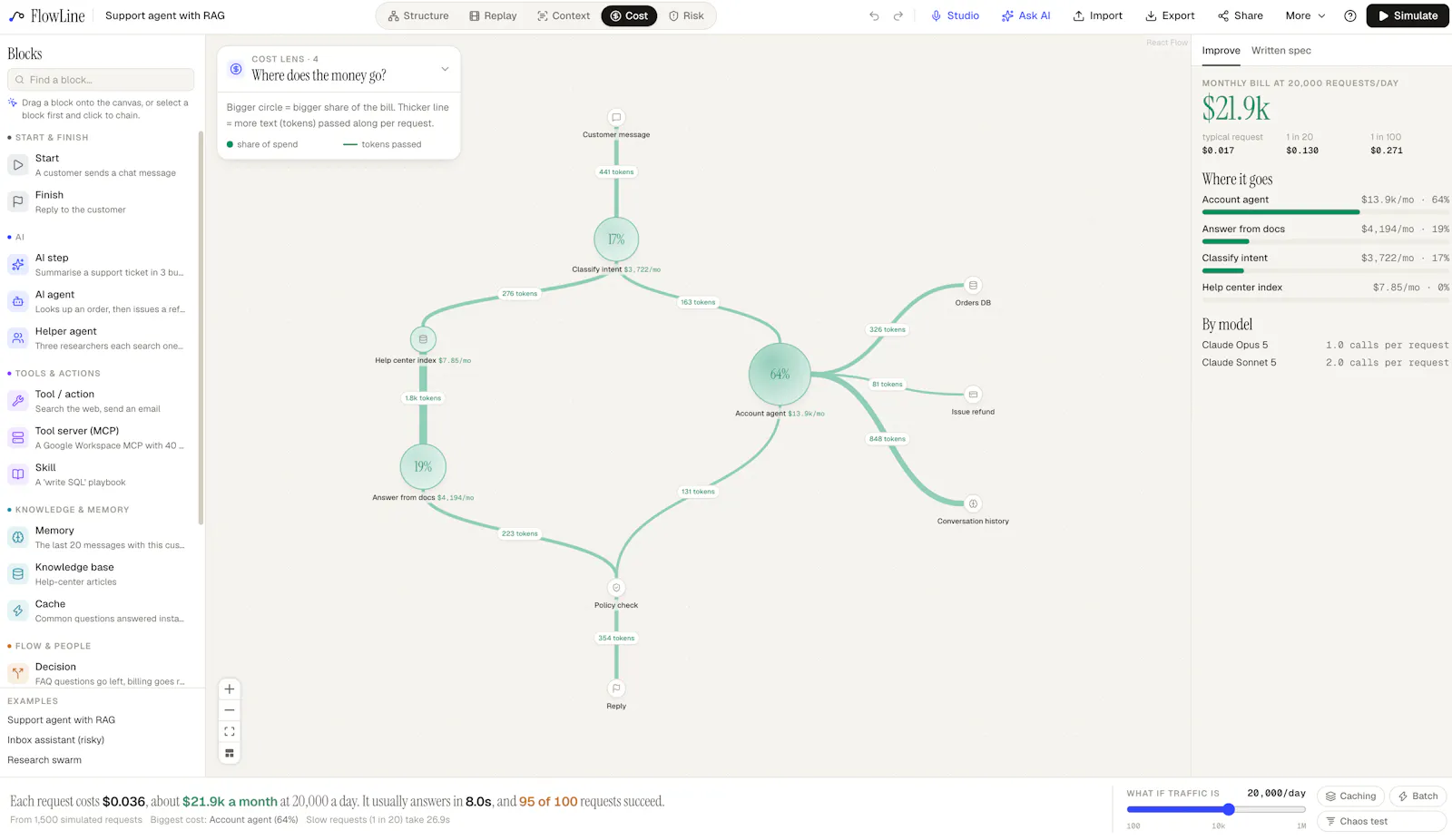1452x840 pixels.
Task: Click the Studio button
Action: click(955, 15)
